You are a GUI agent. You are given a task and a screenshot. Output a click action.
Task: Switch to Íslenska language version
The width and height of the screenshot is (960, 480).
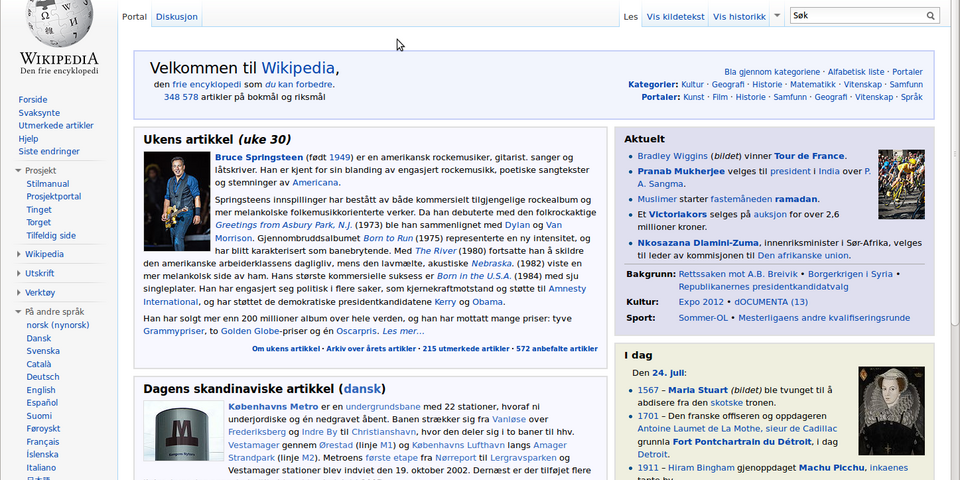[x=42, y=454]
